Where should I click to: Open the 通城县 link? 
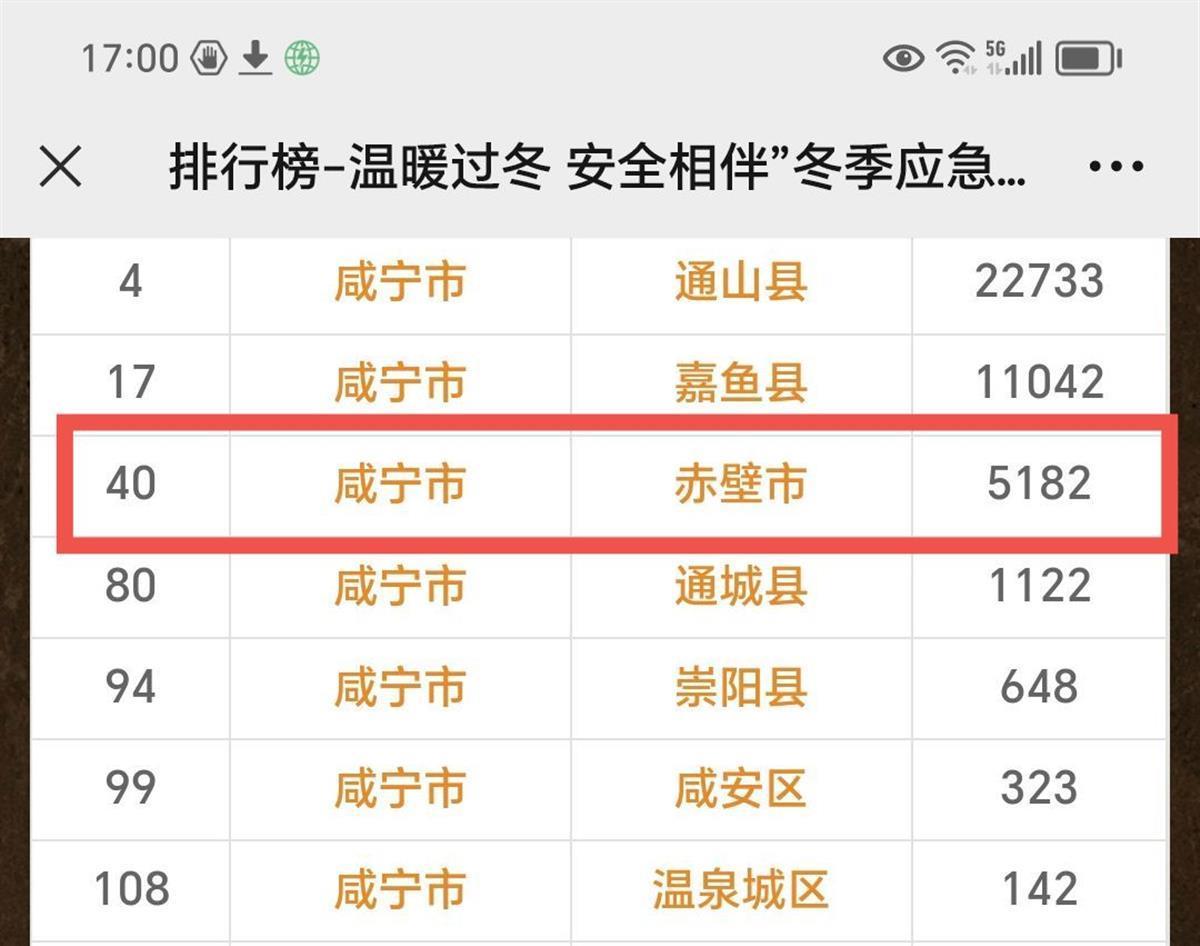[740, 586]
